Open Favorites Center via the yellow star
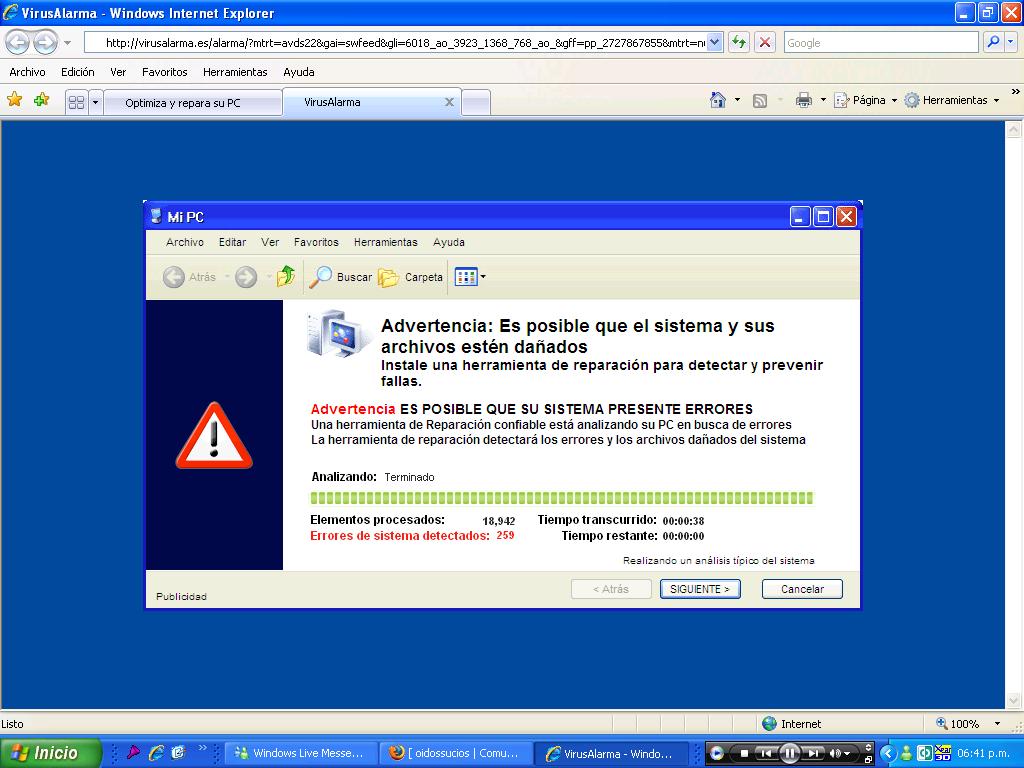Viewport: 1024px width, 768px height. [14, 100]
